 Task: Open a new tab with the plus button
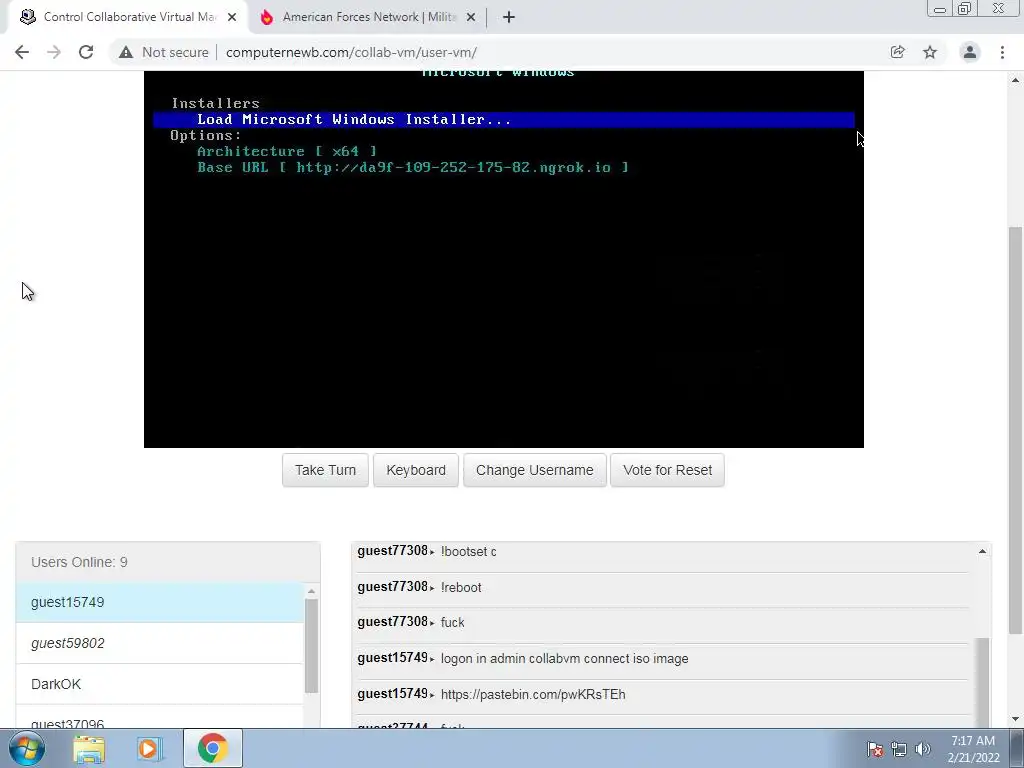click(509, 17)
